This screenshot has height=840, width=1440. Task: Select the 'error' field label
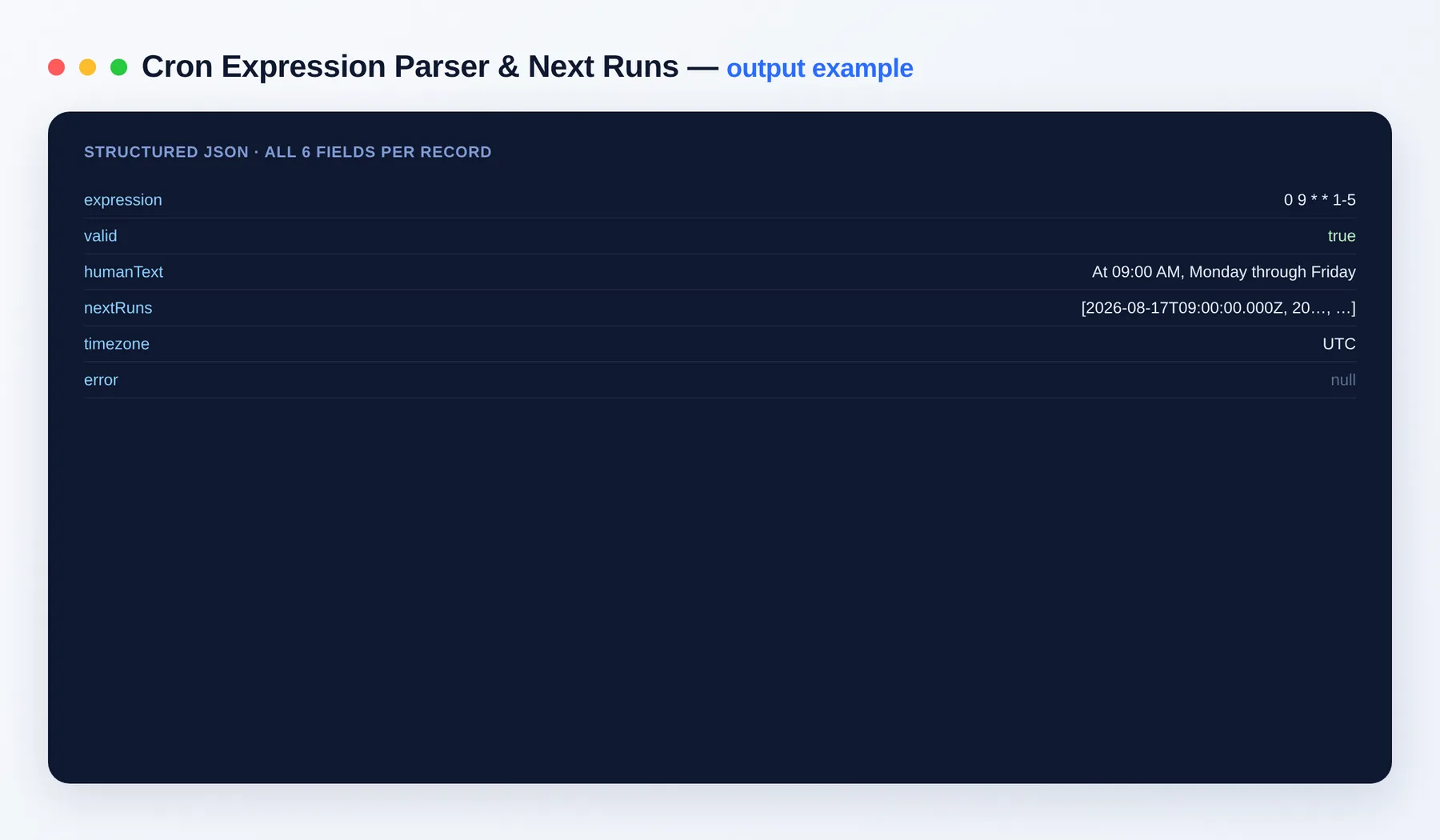click(101, 380)
